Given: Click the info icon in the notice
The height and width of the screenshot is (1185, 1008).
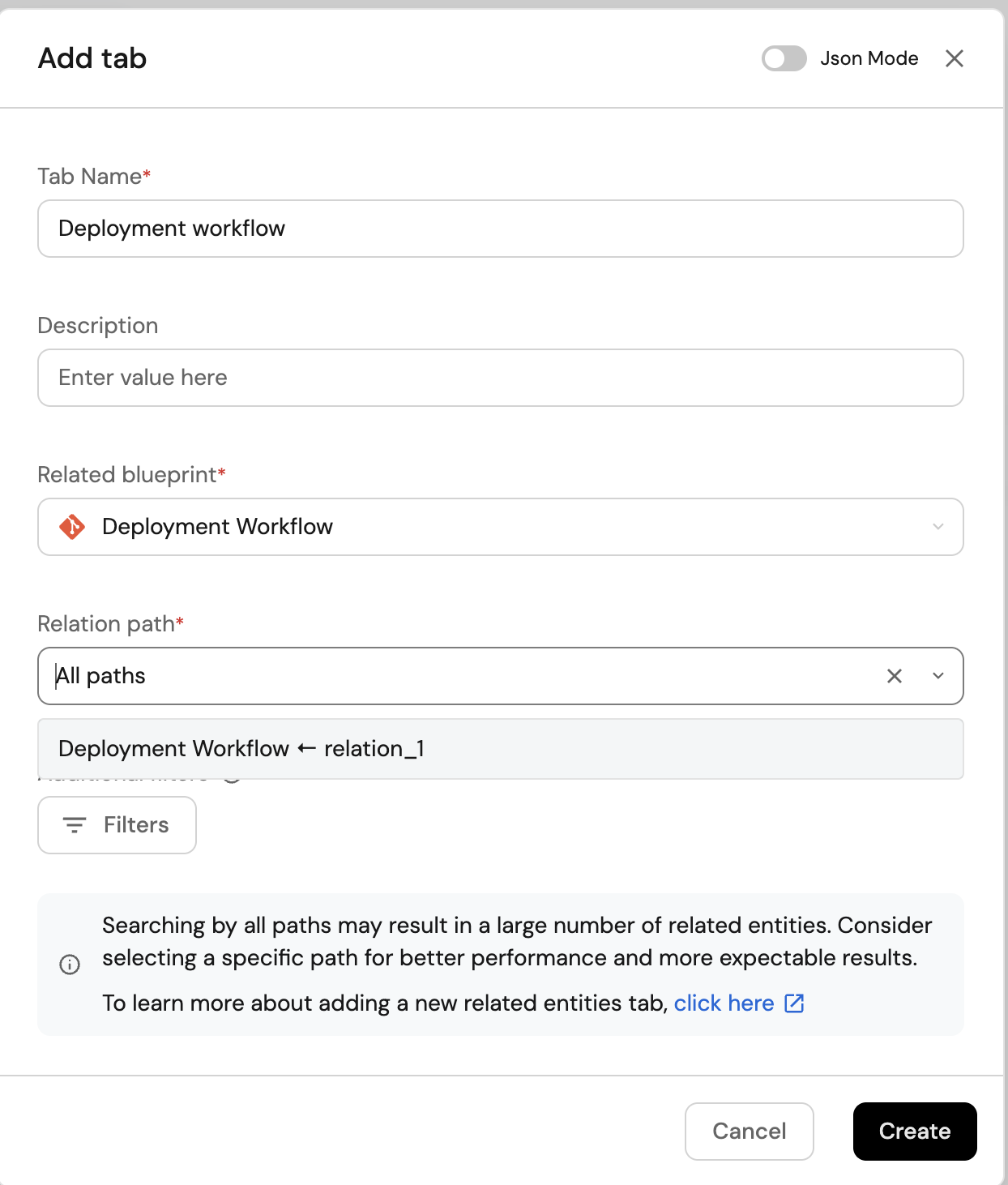Looking at the screenshot, I should coord(70,965).
